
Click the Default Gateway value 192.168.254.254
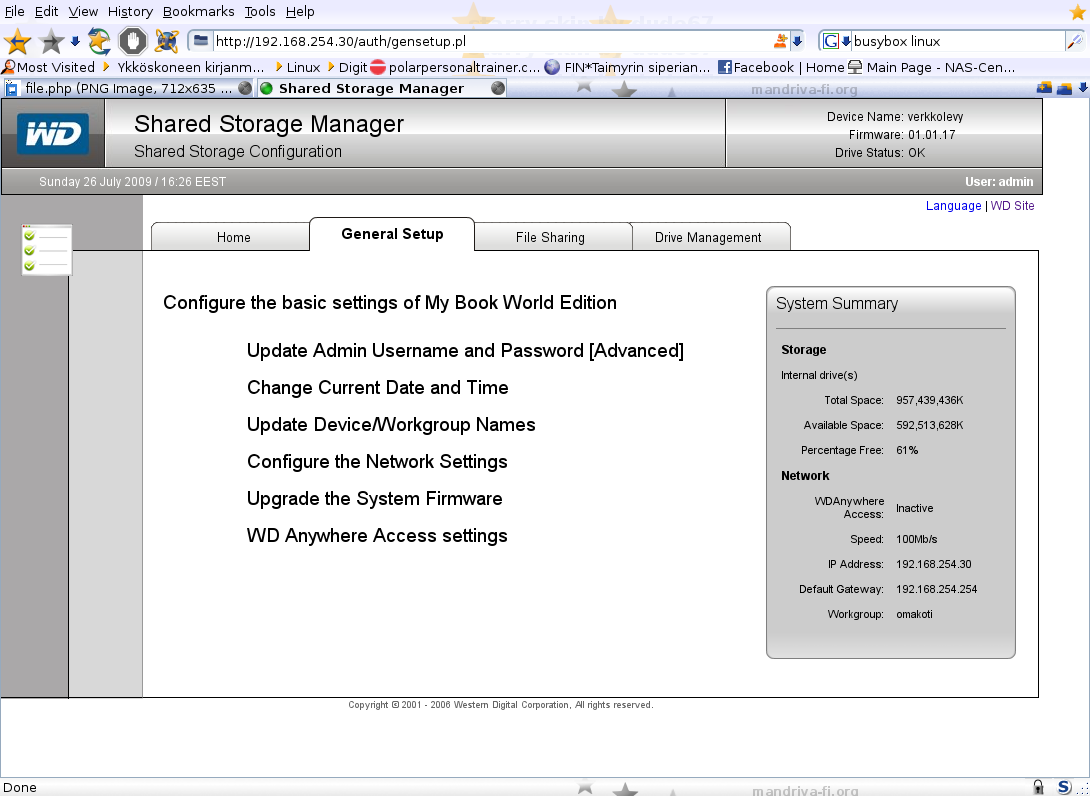tap(936, 590)
